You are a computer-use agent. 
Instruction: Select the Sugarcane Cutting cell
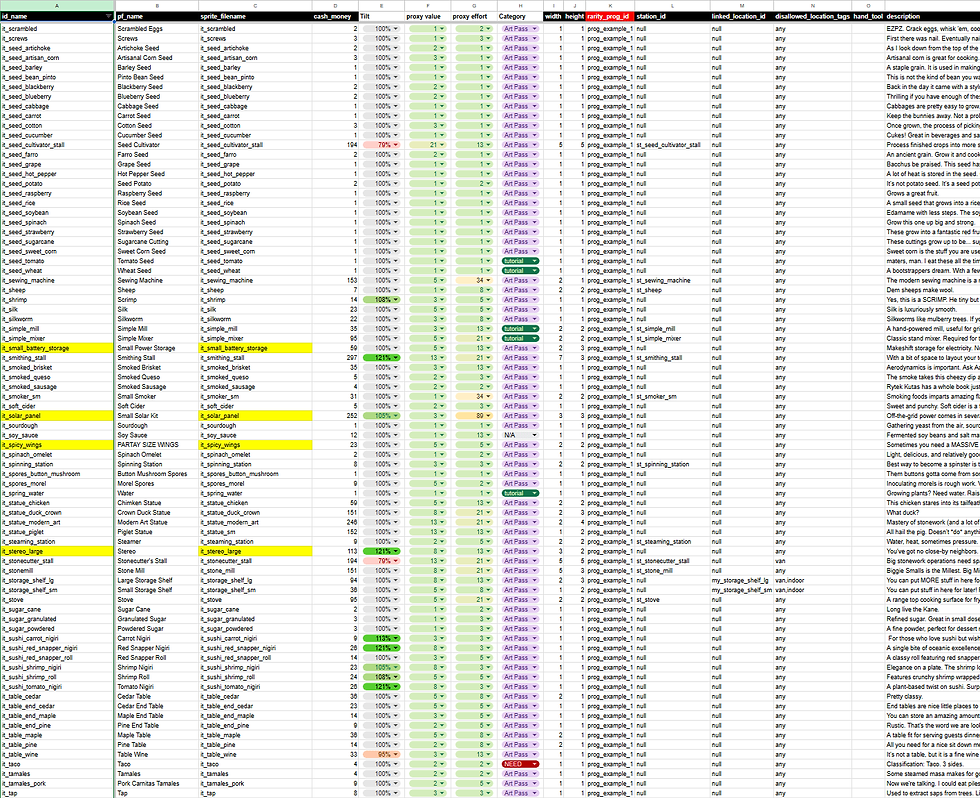click(x=157, y=242)
